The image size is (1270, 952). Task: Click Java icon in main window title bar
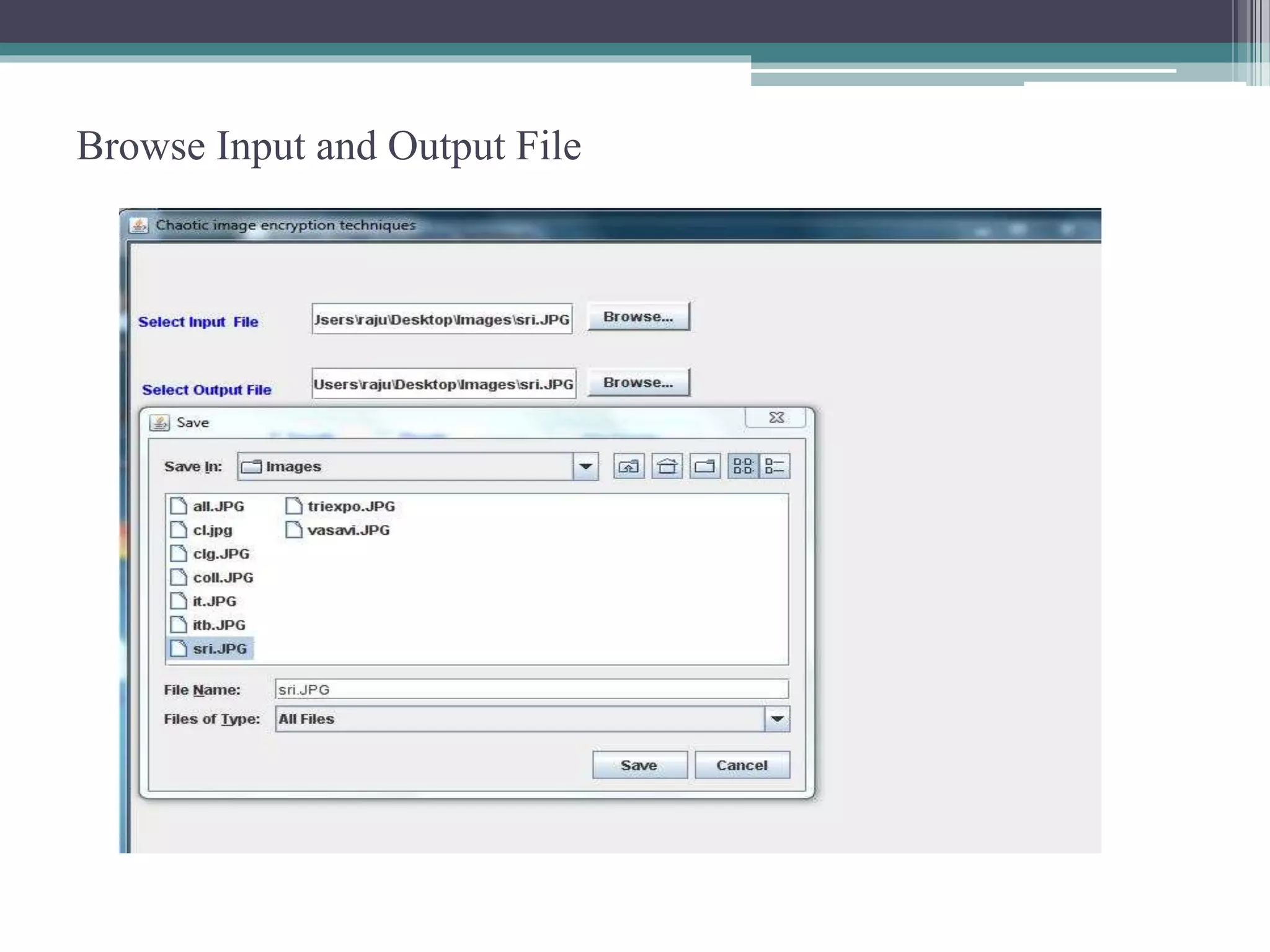coord(138,225)
